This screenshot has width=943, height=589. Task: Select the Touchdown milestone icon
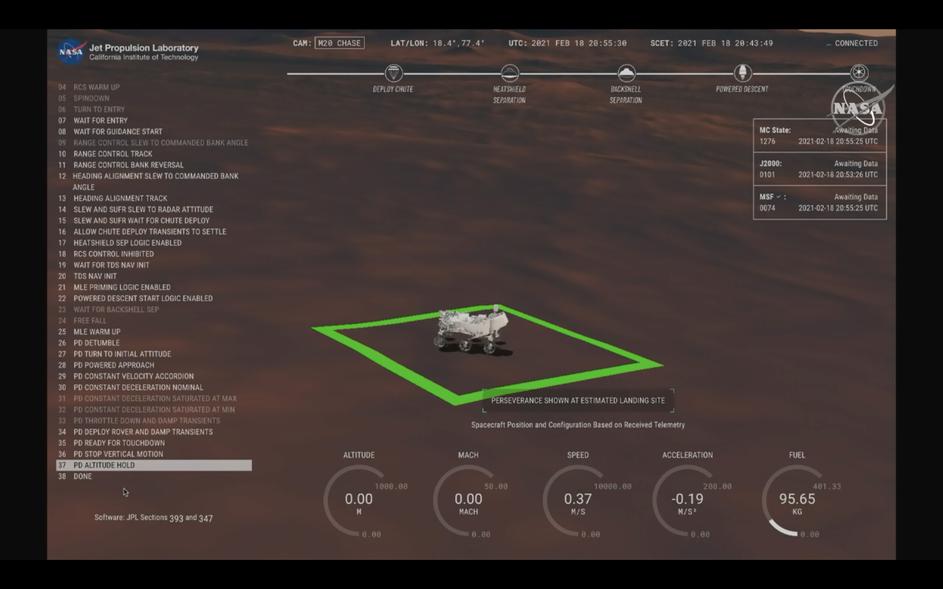[x=858, y=73]
